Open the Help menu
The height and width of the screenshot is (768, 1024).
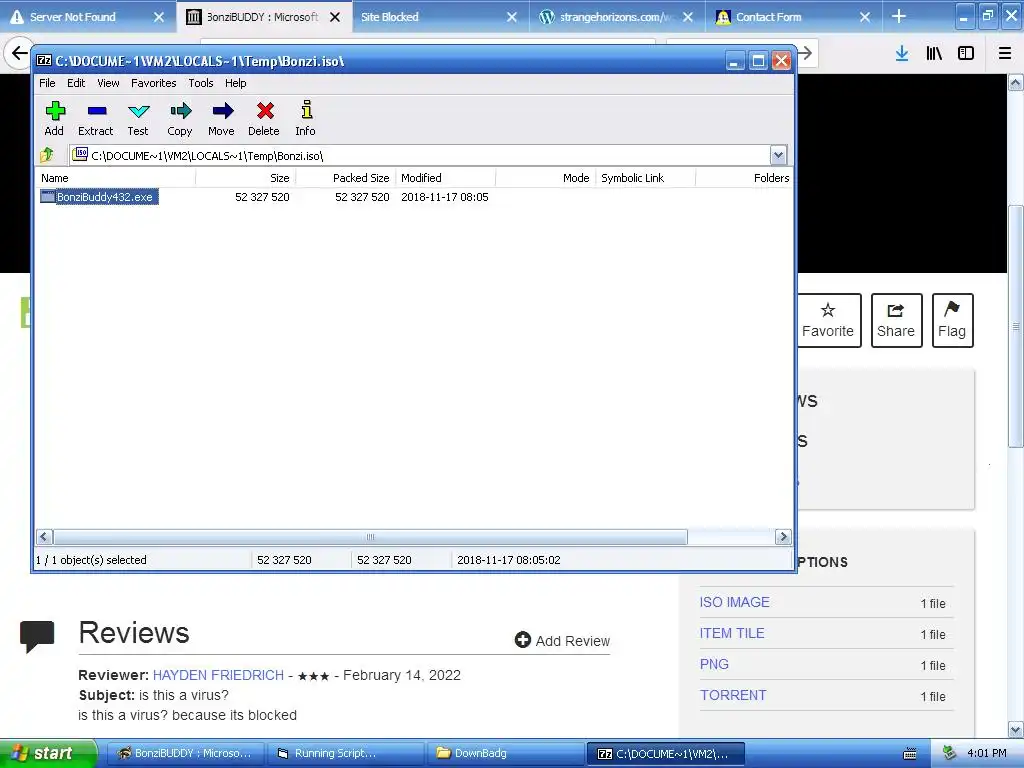point(236,83)
